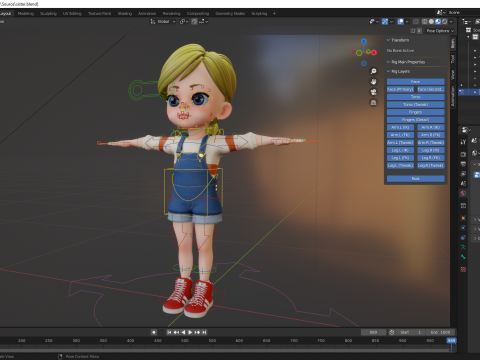Toggle snapping magnet button in header
This screenshot has height=360, width=480.
coord(194,21)
